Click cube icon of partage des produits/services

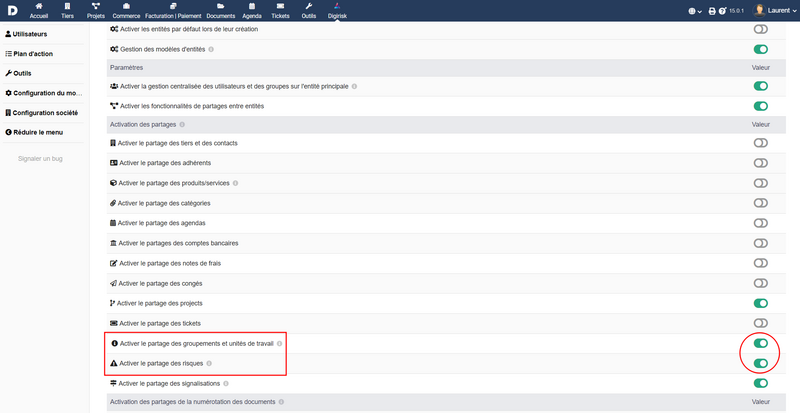pyautogui.click(x=113, y=183)
